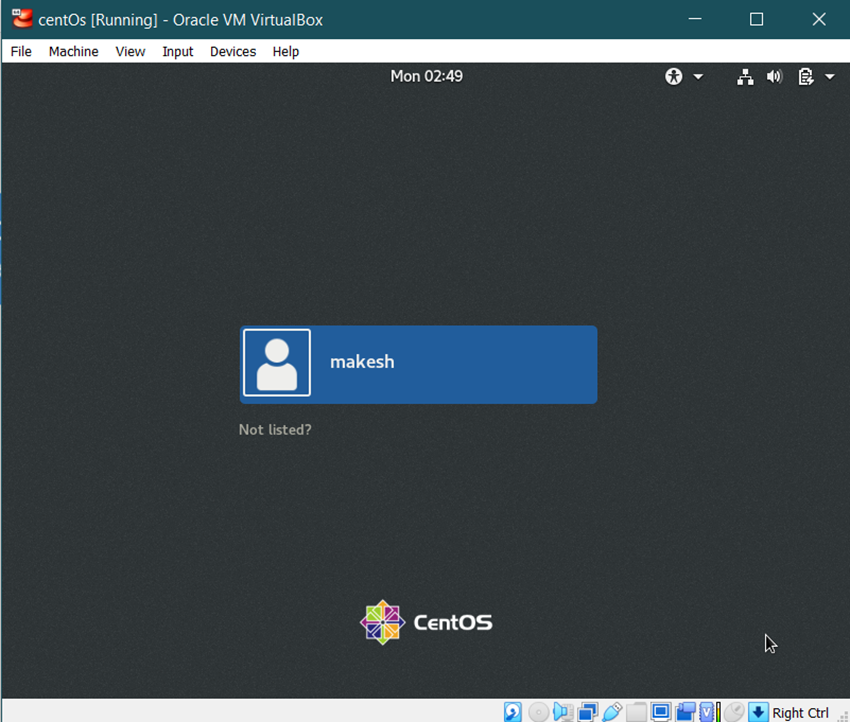Viewport: 850px width, 722px height.
Task: Click the shared folders status icon
Action: click(x=636, y=712)
